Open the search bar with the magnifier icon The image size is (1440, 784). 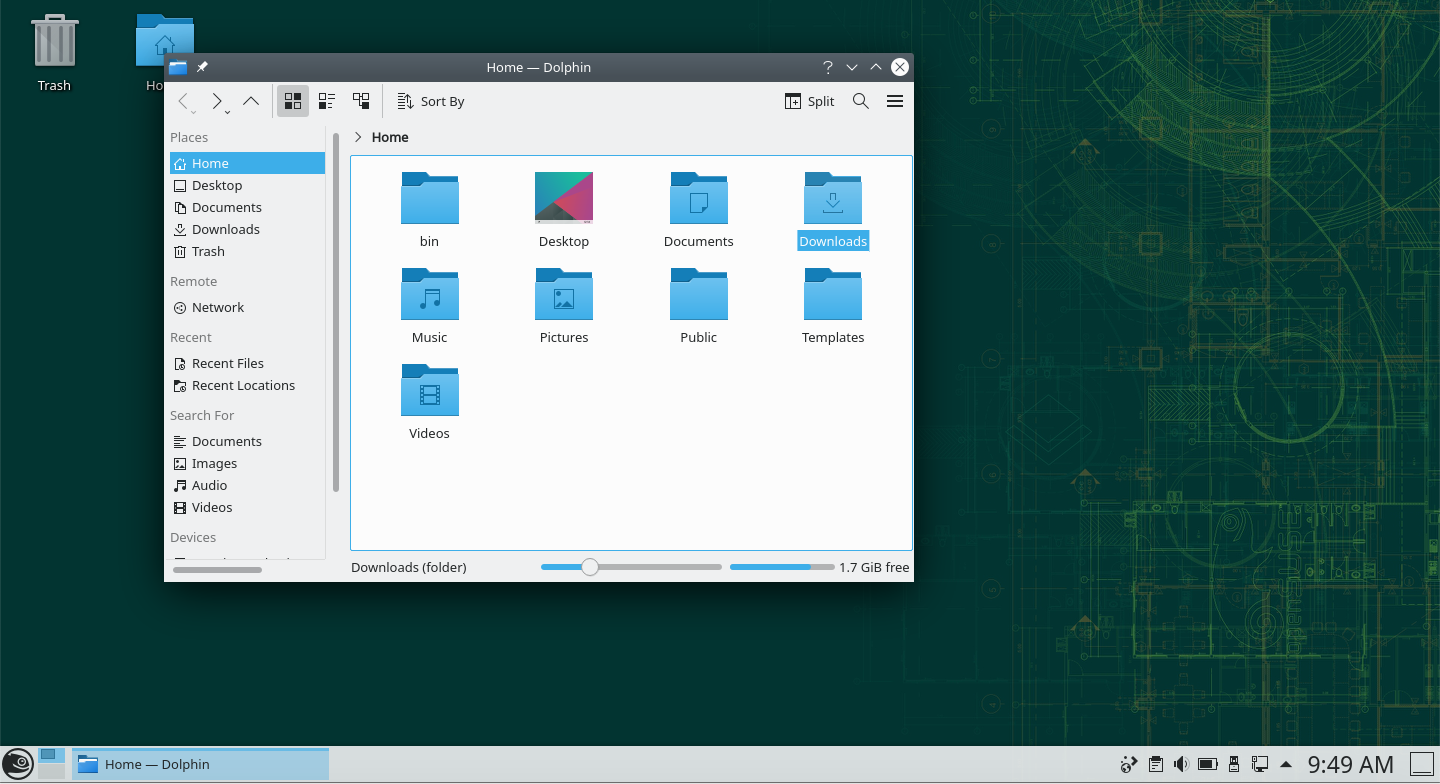coord(860,100)
